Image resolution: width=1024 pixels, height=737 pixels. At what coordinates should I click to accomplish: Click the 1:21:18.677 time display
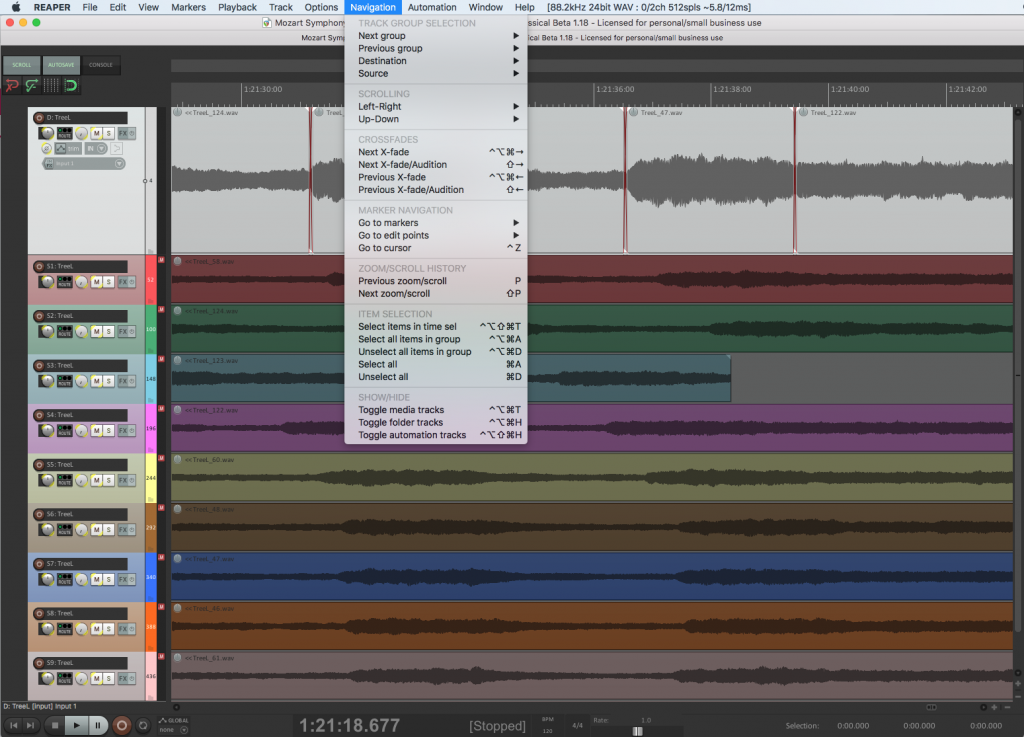[x=349, y=725]
